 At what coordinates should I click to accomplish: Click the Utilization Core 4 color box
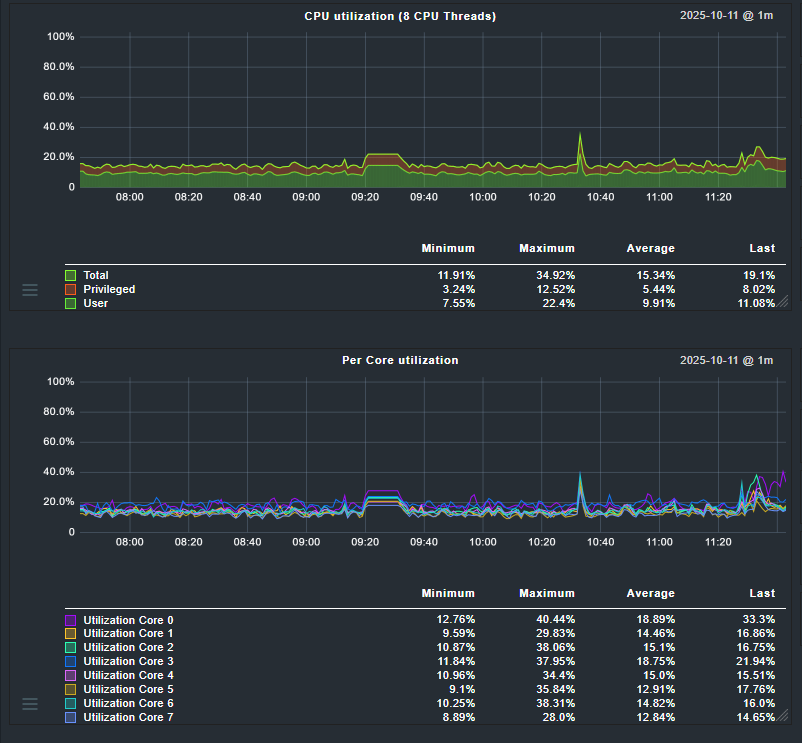coord(71,676)
